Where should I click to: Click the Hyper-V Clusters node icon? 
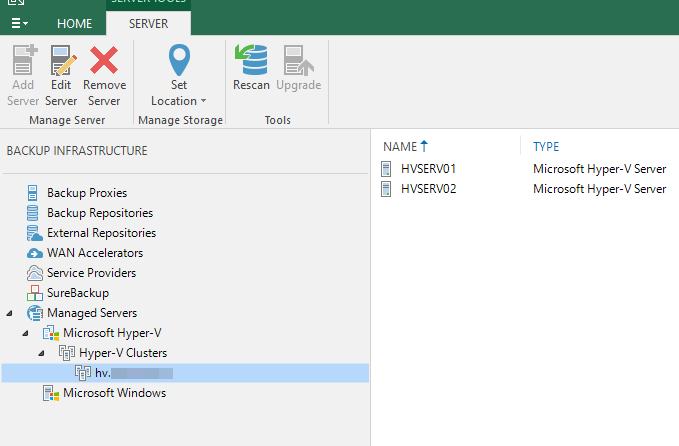67,353
